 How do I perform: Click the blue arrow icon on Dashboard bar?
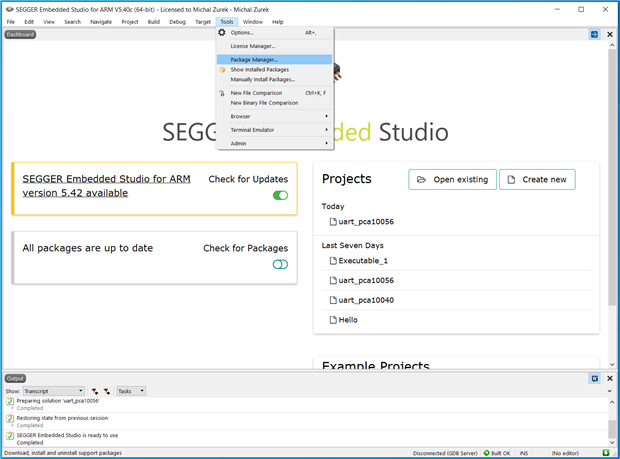tap(594, 34)
